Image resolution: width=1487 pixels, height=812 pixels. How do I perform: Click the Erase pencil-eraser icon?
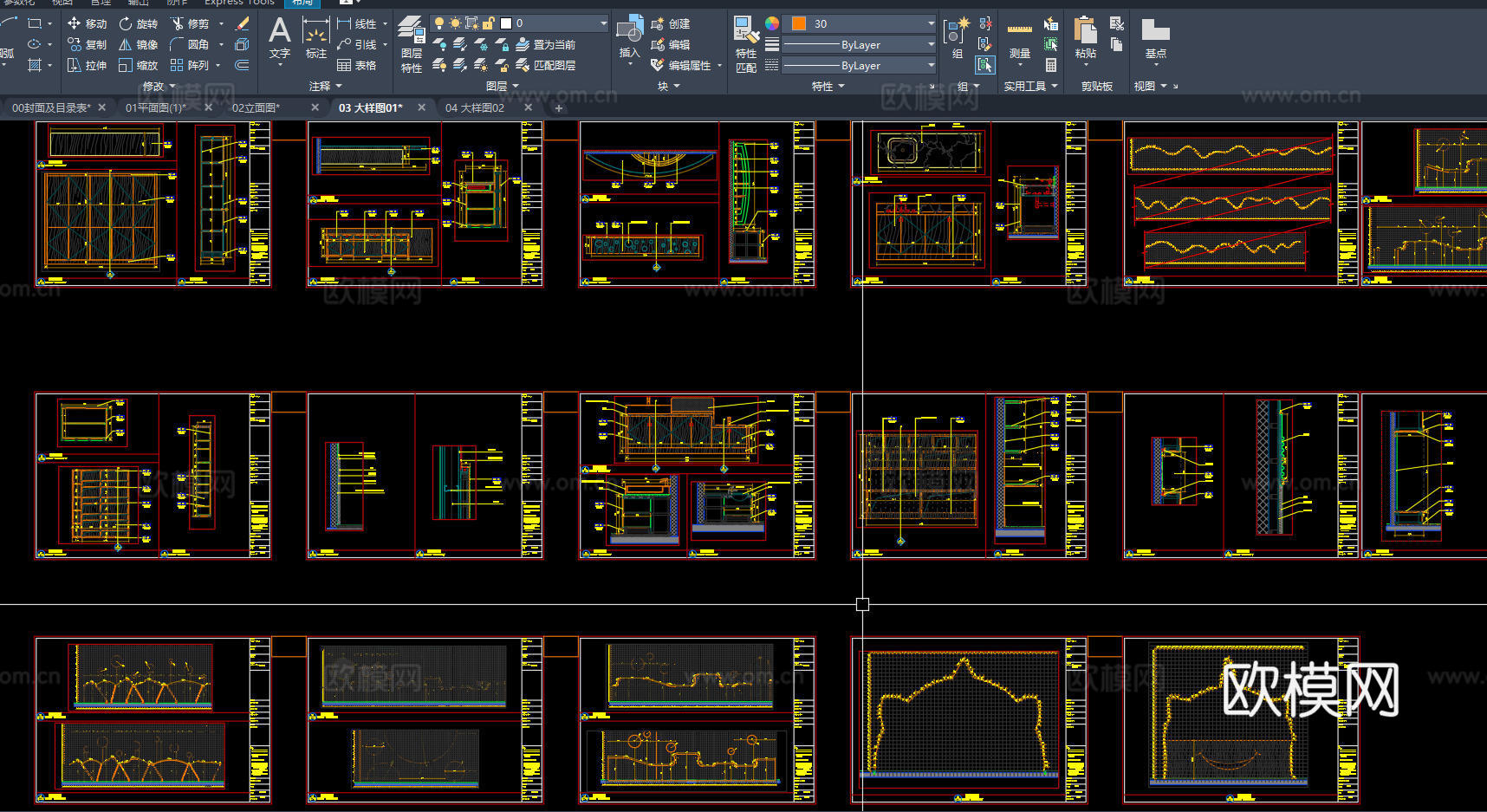pos(242,23)
